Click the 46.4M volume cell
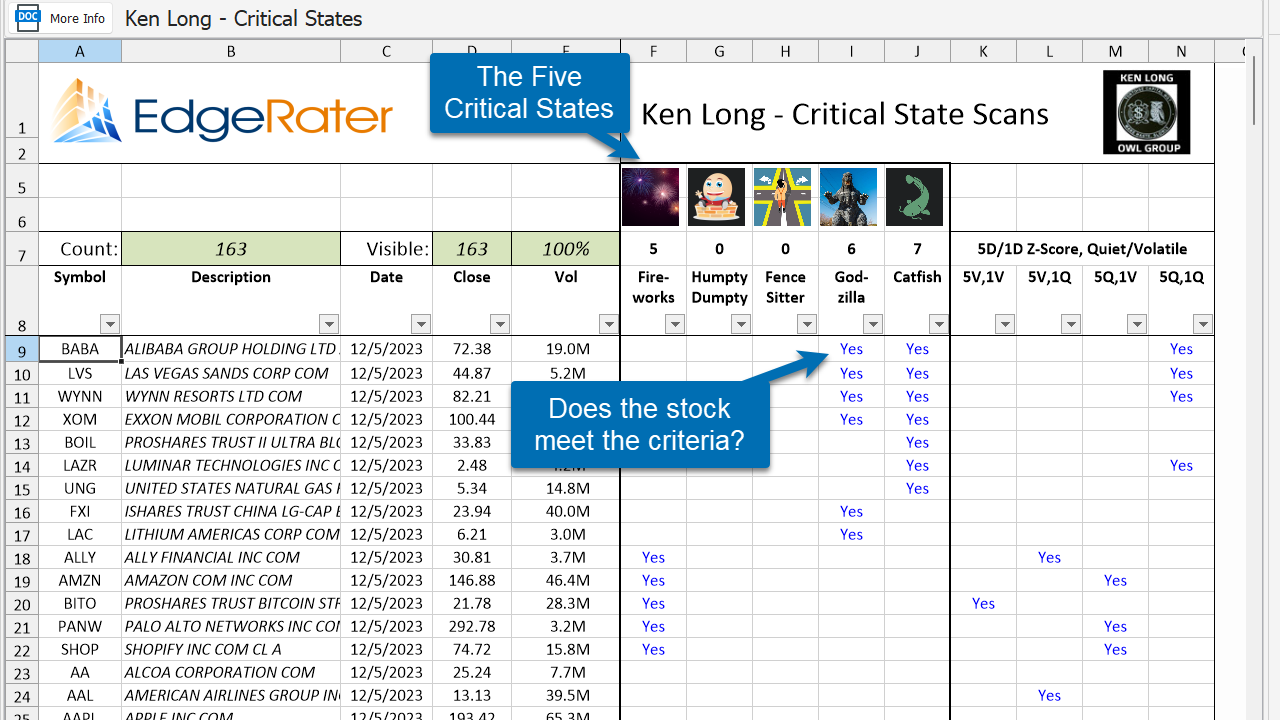Viewport: 1280px width, 720px height. tap(566, 580)
